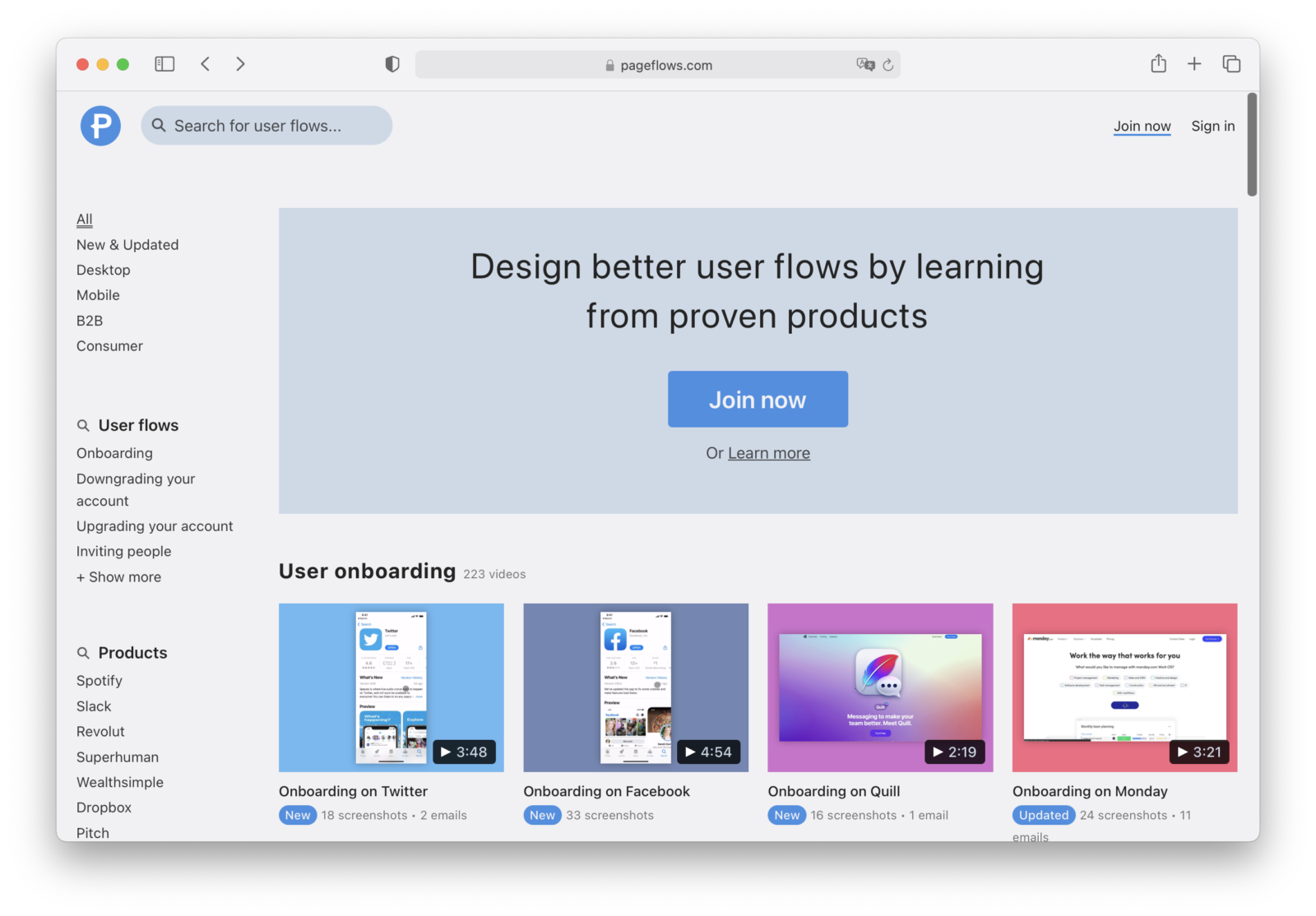1316x916 pixels.
Task: Click the New badge under Quill
Action: [x=786, y=815]
